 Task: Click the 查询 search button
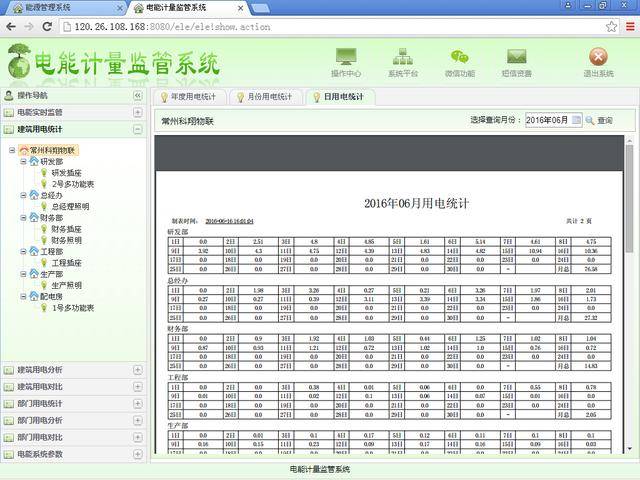click(599, 120)
